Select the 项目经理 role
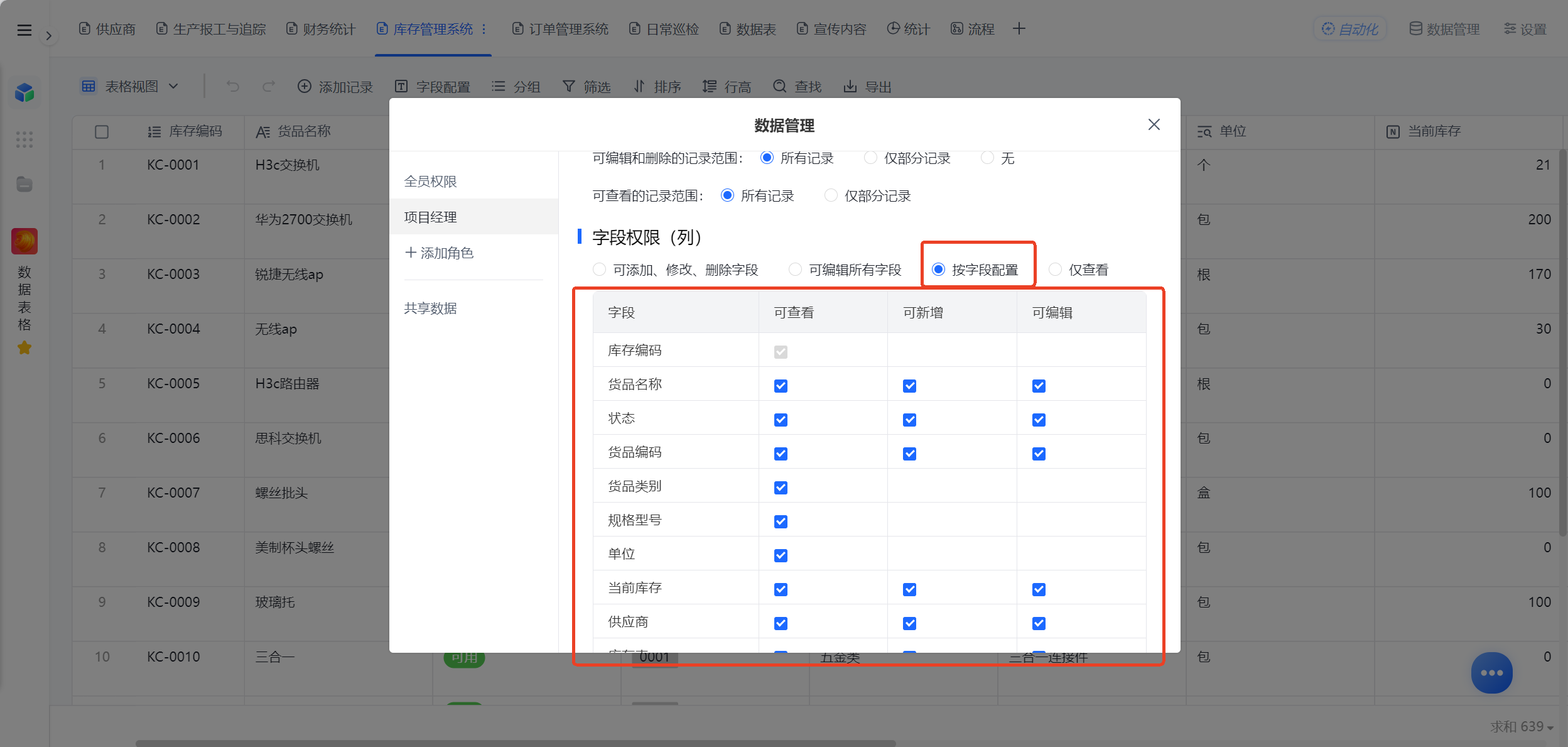Viewport: 1568px width, 747px height. tap(473, 217)
